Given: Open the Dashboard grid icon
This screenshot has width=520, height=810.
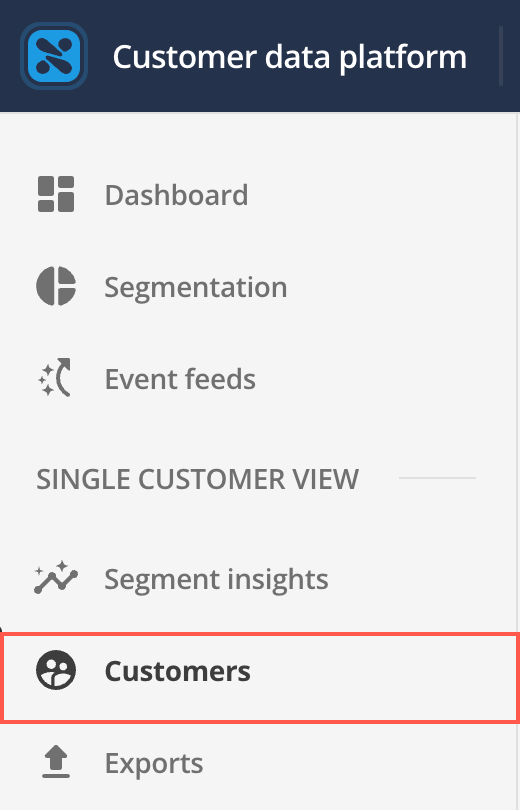Looking at the screenshot, I should 56,194.
